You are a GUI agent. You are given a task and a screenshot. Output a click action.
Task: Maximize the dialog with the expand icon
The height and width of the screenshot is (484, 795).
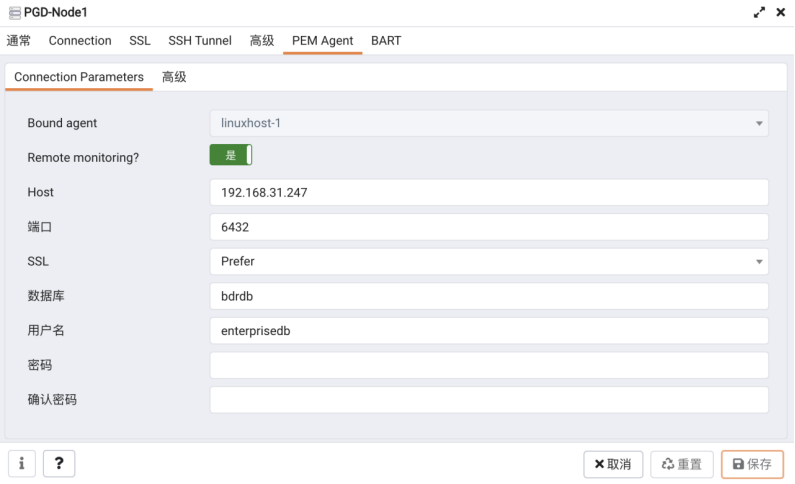pos(760,12)
